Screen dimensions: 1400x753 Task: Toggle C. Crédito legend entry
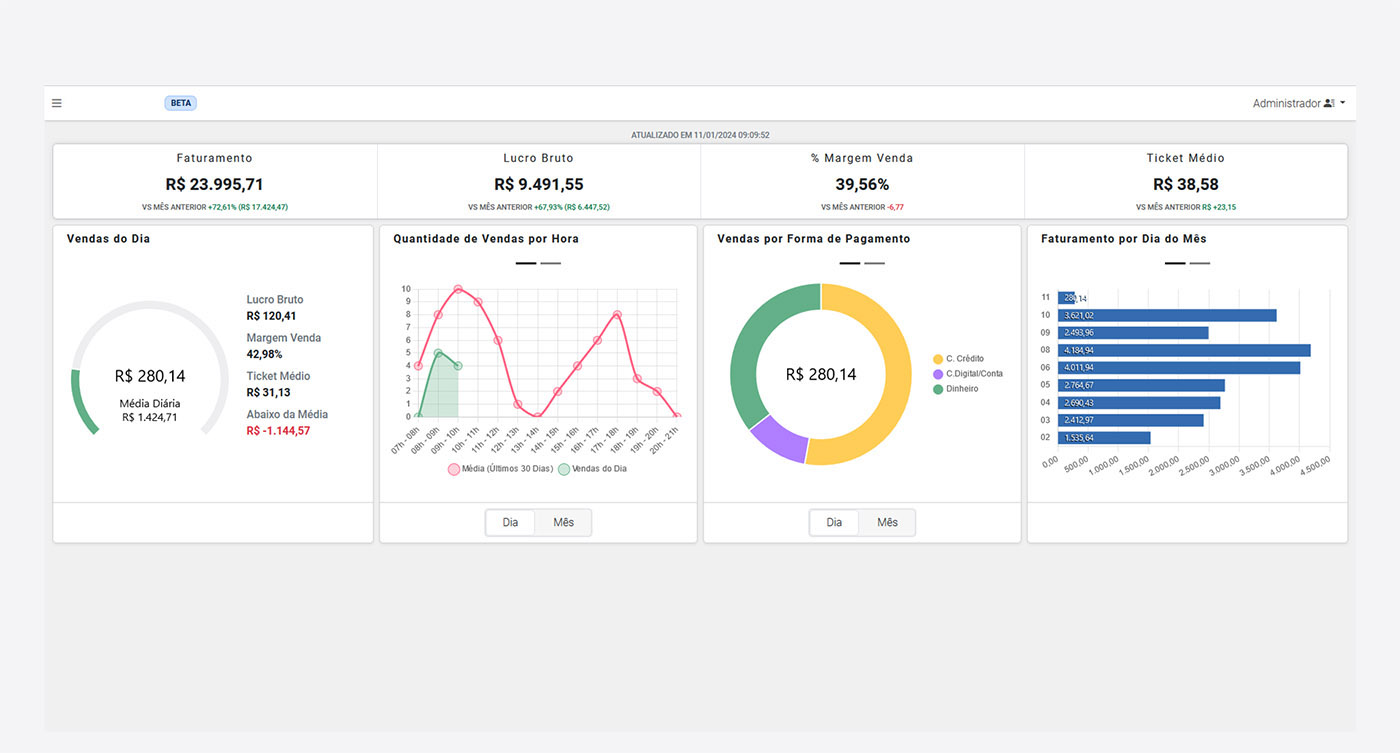[x=958, y=358]
